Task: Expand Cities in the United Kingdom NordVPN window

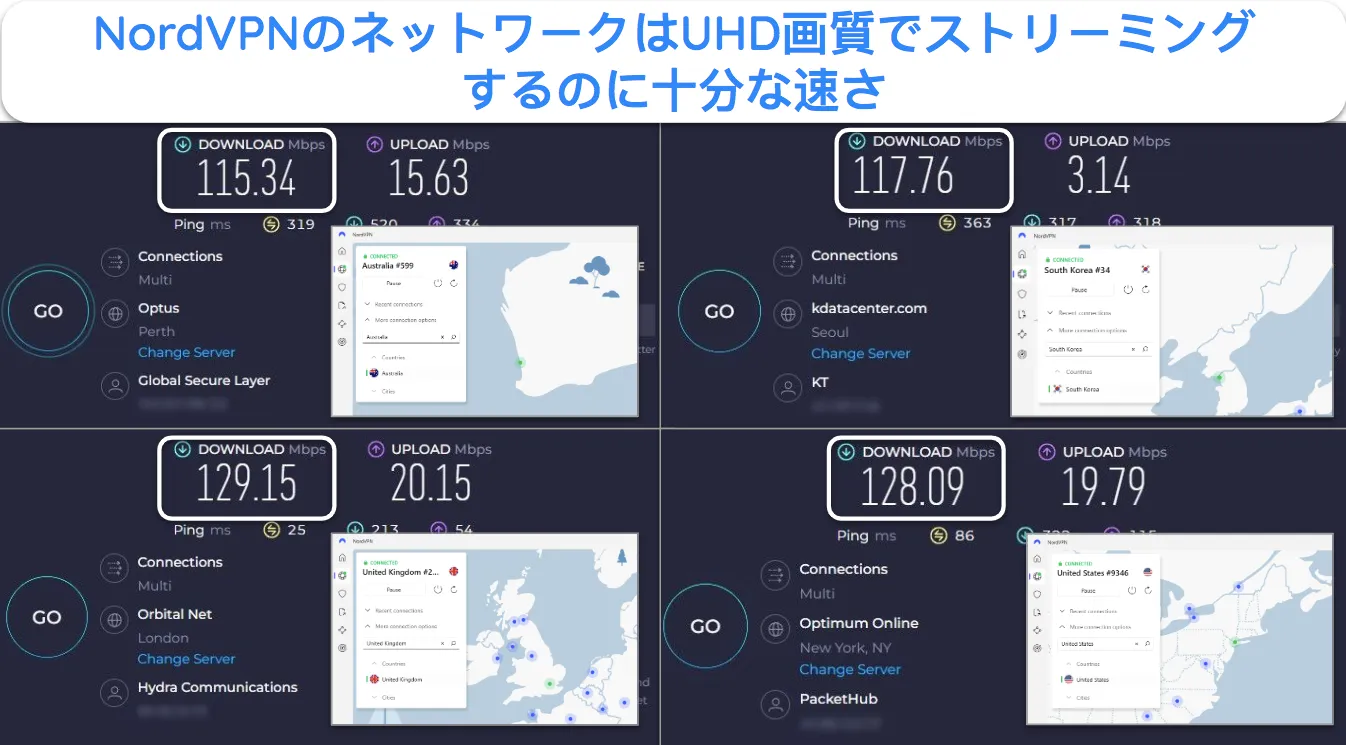Action: point(384,697)
